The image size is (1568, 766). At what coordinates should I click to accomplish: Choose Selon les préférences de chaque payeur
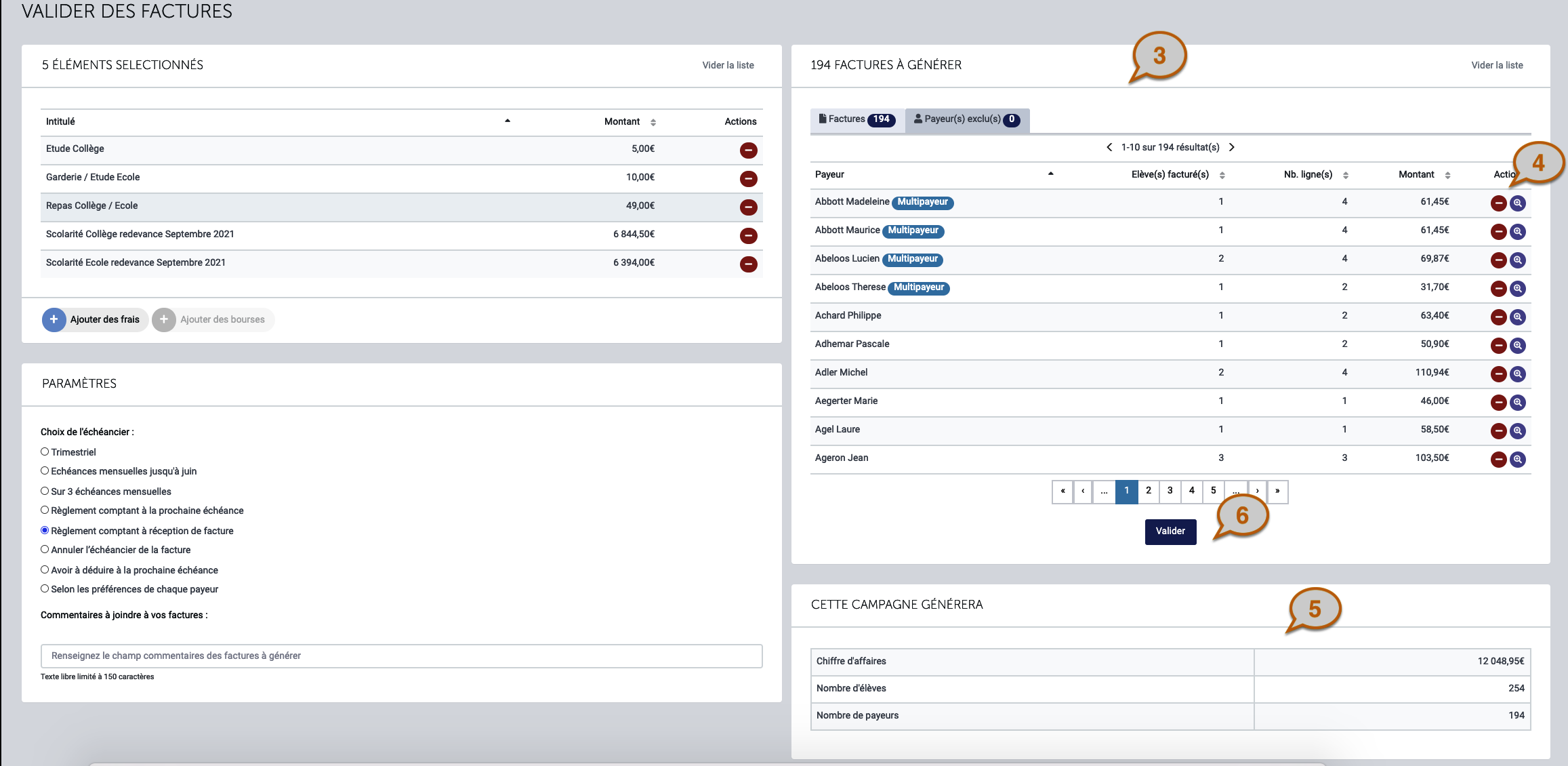pyautogui.click(x=45, y=588)
